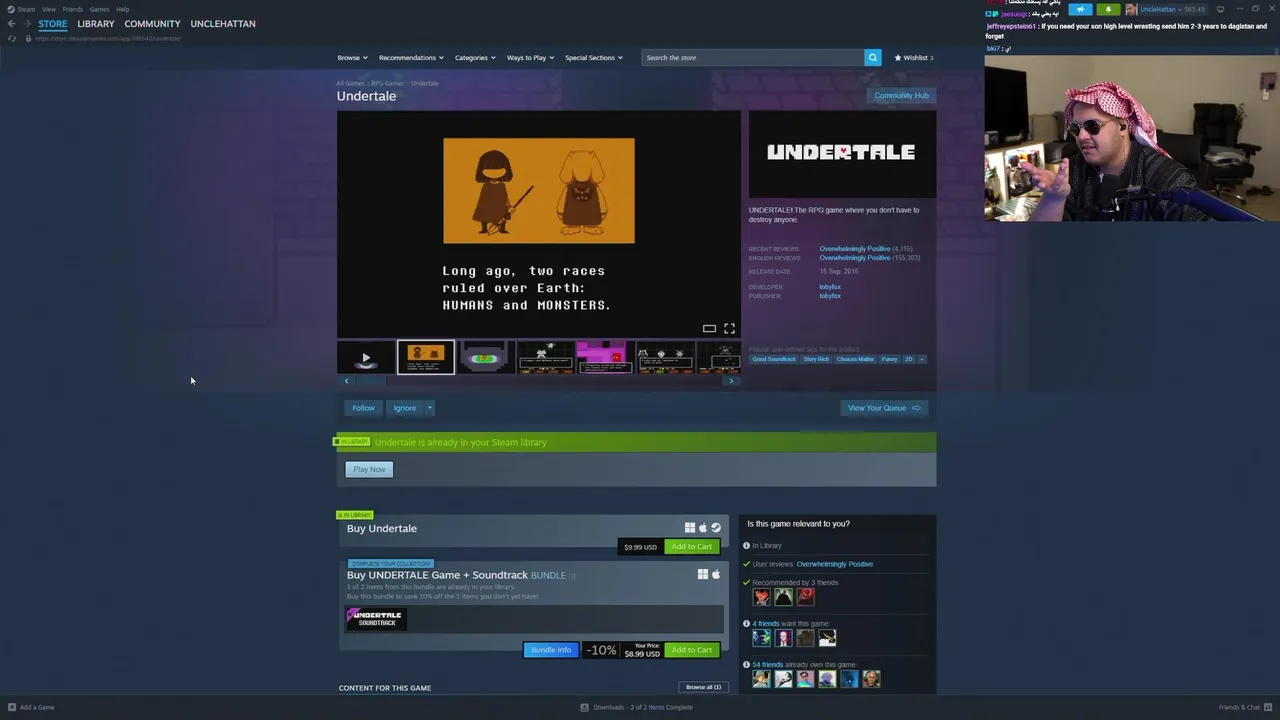Screen dimensions: 1280x720
Task: Open the Community Hub
Action: pyautogui.click(x=901, y=96)
